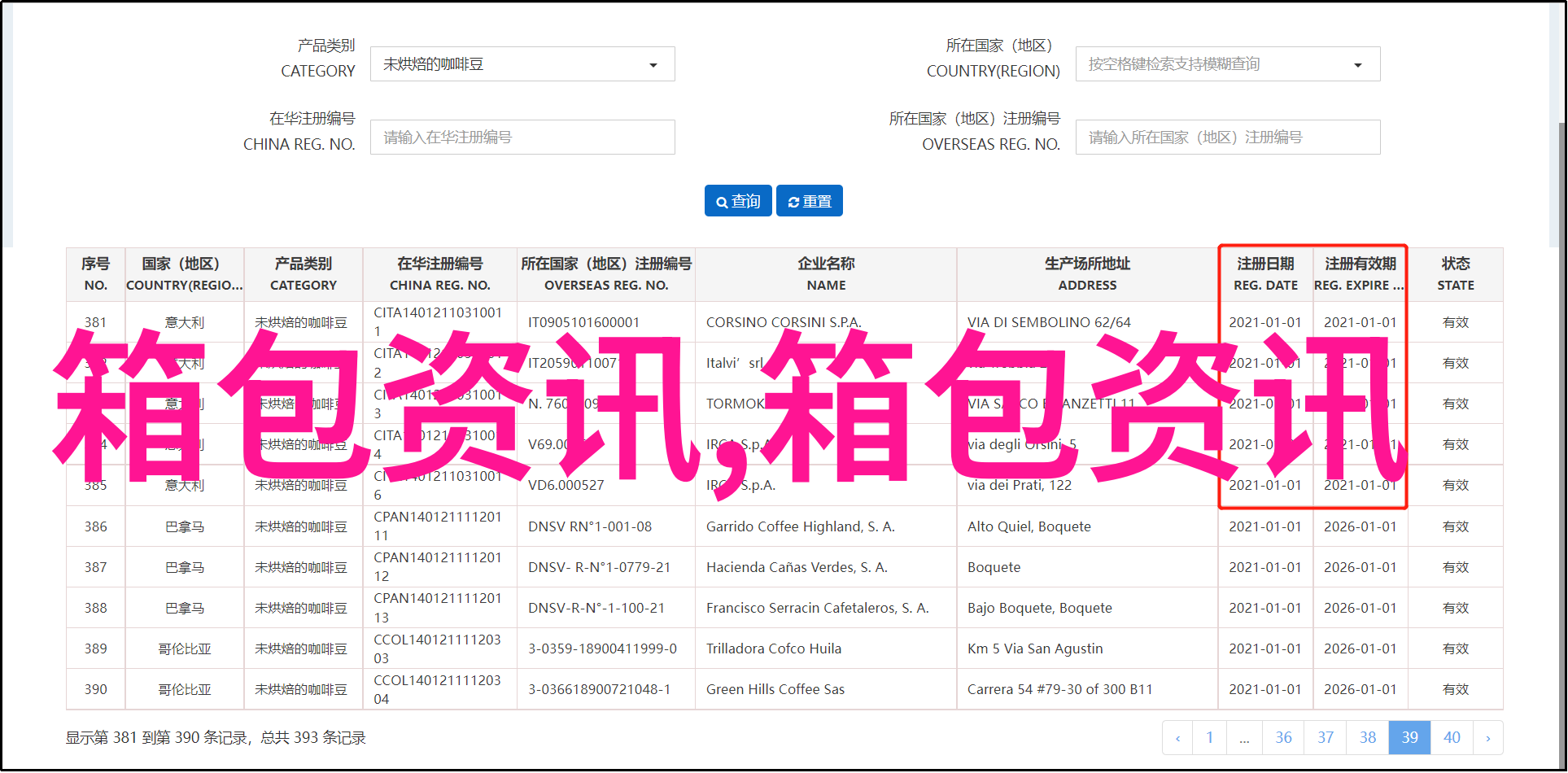Image resolution: width=1568 pixels, height=773 pixels.
Task: Click the NO. column header
Action: [95, 274]
